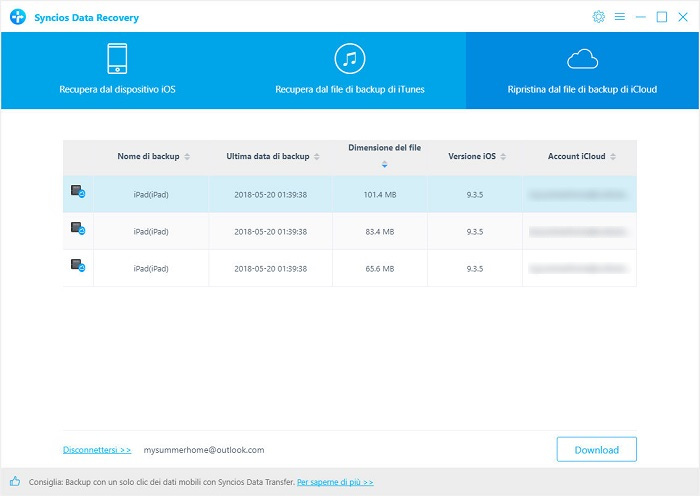Sort by Ultima data di backup arrows
The width and height of the screenshot is (700, 496).
[x=317, y=157]
